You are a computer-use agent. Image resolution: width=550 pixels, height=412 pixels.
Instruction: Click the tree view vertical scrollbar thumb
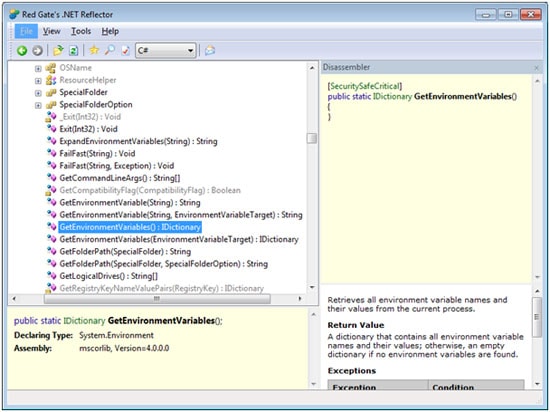(x=312, y=138)
